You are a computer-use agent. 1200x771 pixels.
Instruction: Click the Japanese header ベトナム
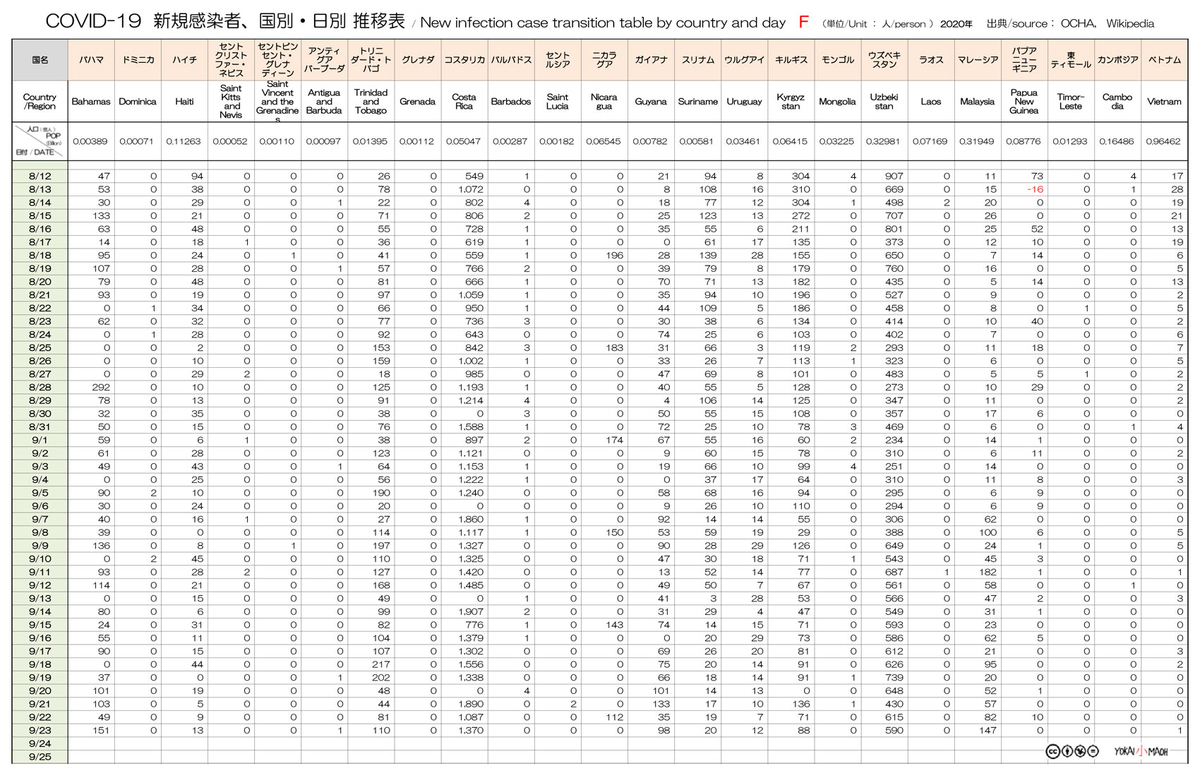[1165, 60]
